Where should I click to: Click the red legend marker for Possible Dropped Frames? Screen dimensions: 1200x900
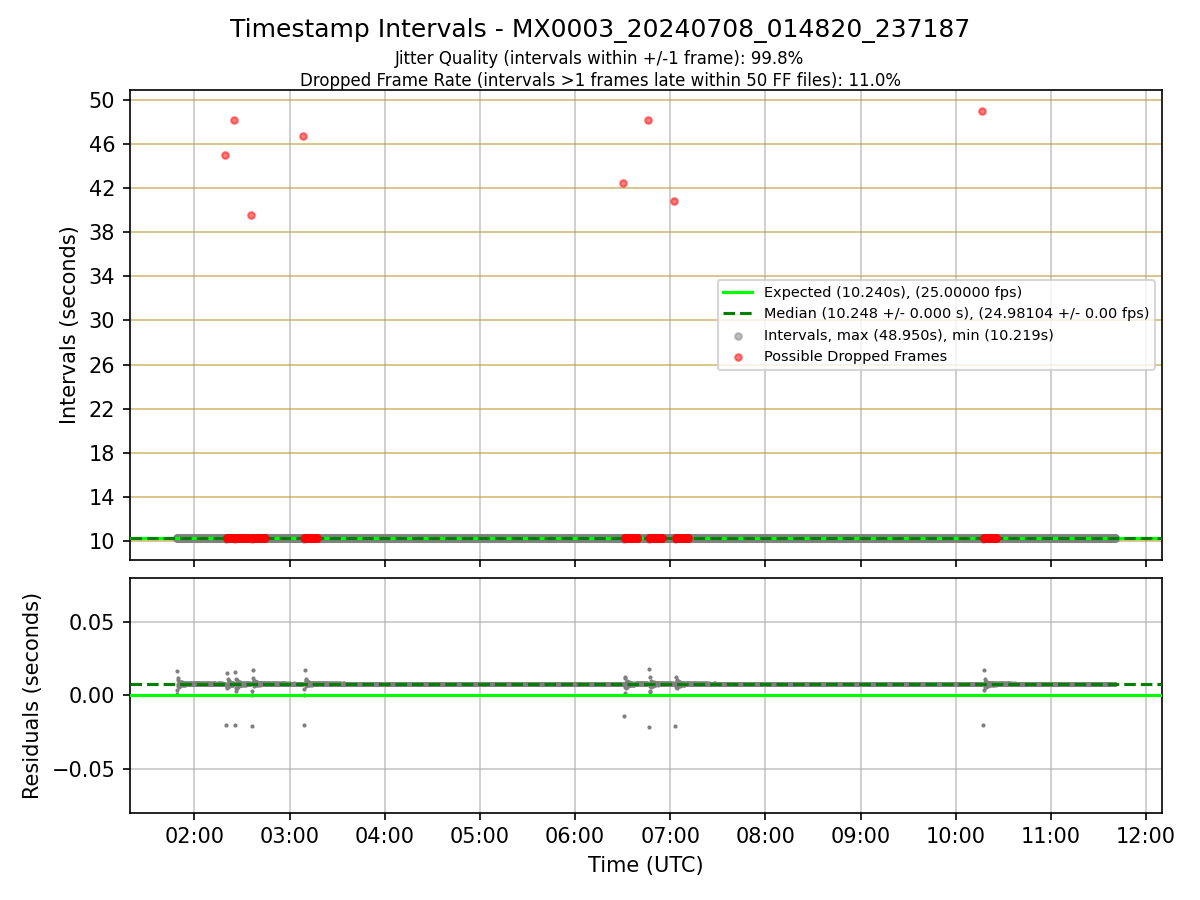738,356
